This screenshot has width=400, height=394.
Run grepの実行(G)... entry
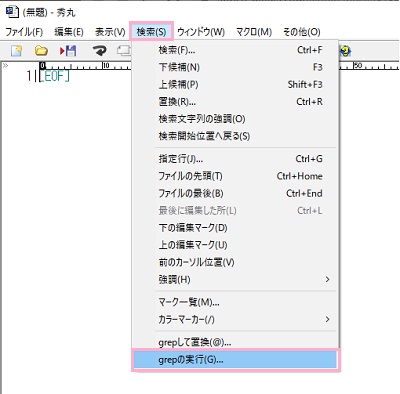tap(235, 360)
